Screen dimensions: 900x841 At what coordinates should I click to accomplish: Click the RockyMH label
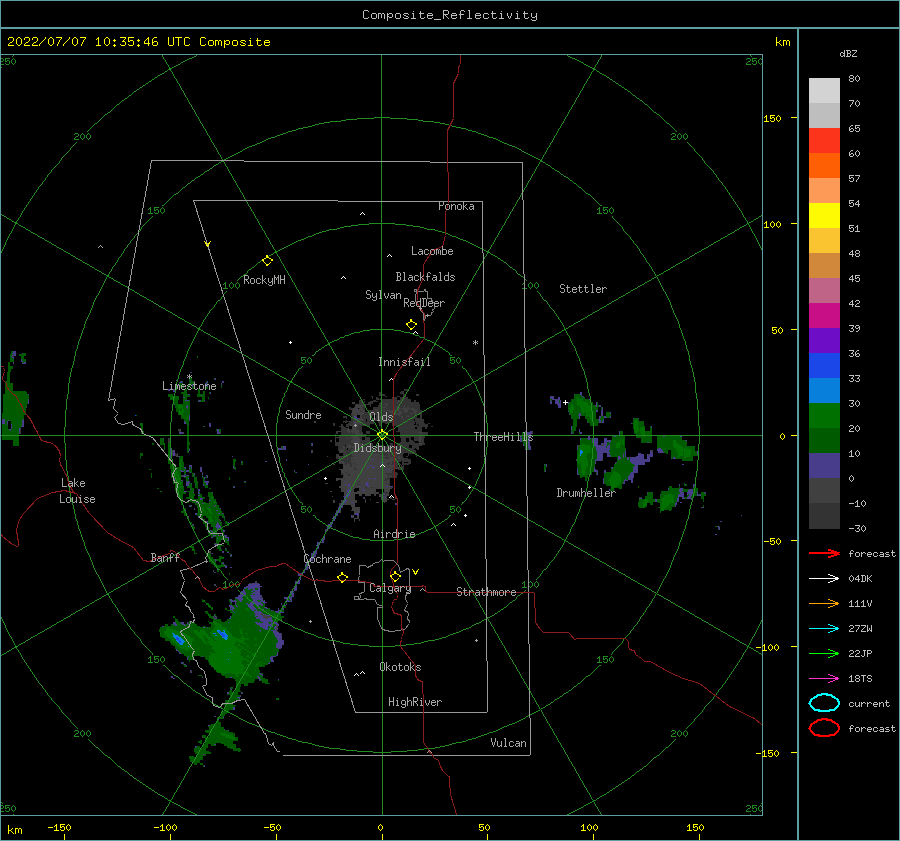pyautogui.click(x=264, y=280)
